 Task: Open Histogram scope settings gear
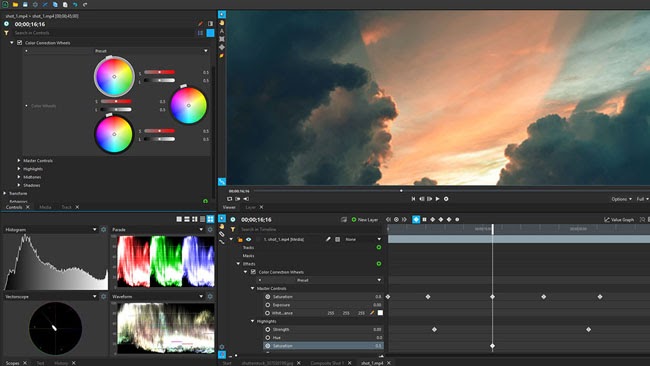coord(104,229)
